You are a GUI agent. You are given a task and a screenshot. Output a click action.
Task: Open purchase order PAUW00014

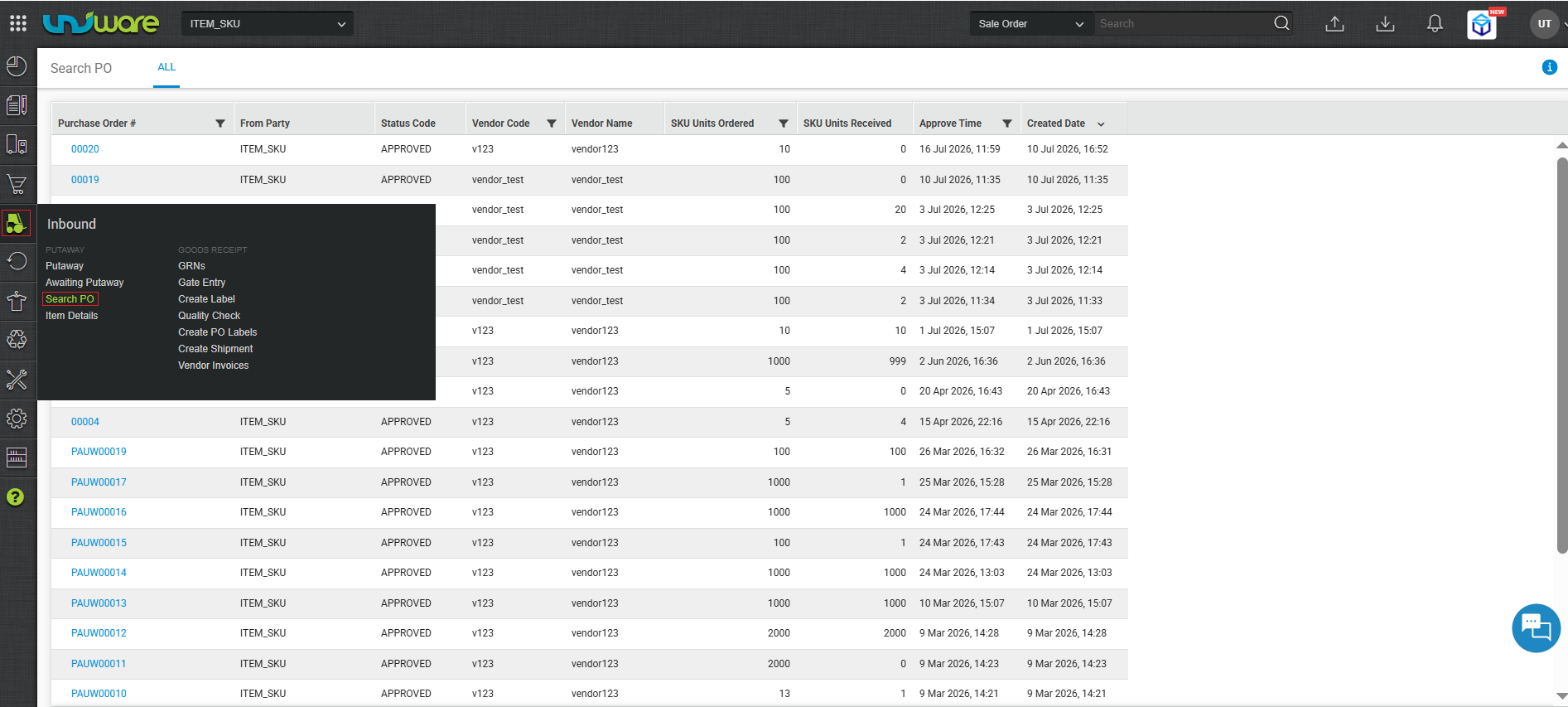[99, 573]
